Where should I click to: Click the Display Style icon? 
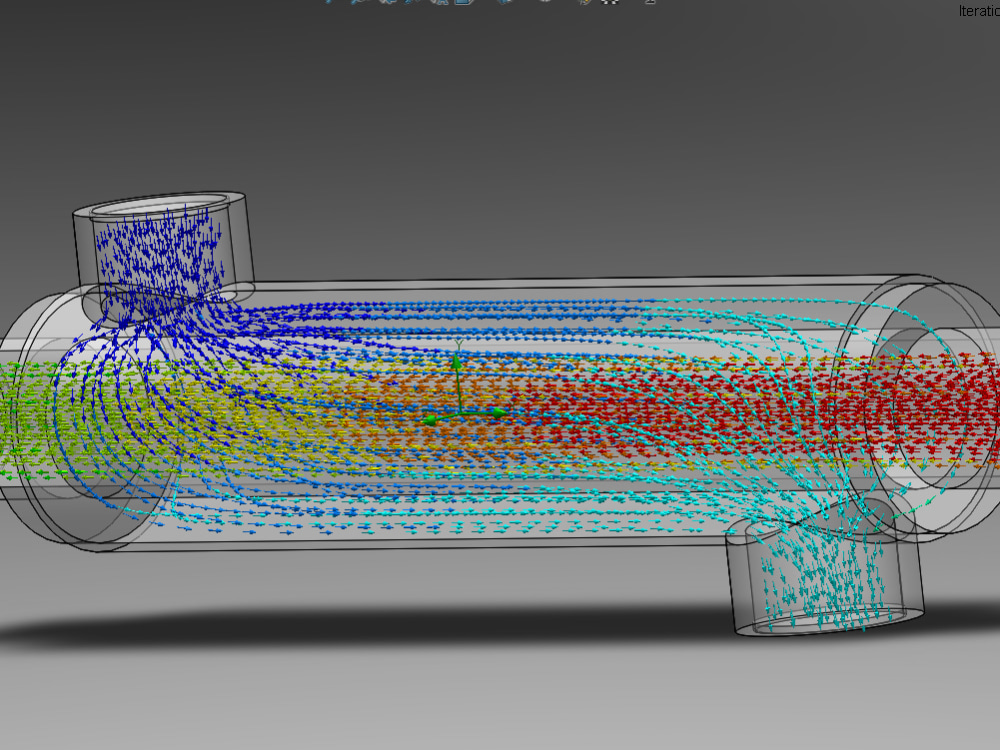[x=462, y=4]
